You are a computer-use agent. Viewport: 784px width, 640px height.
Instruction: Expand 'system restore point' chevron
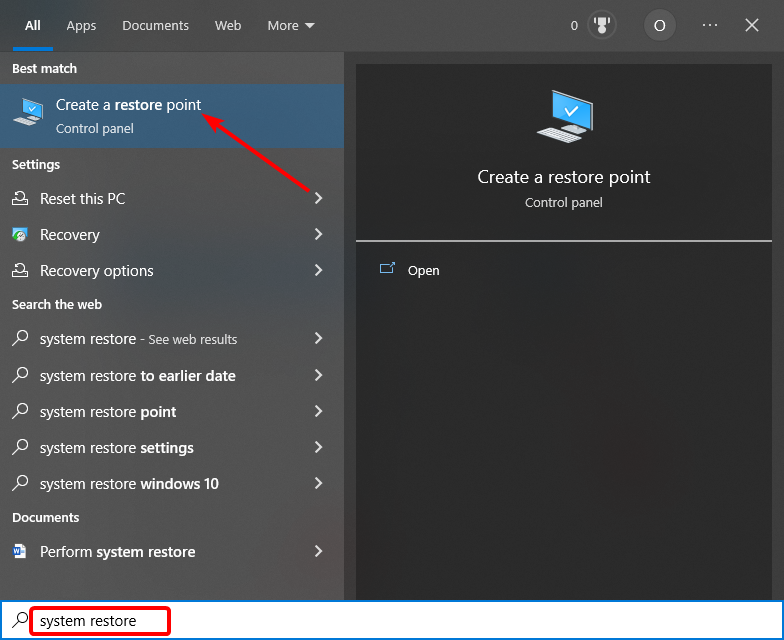[318, 411]
